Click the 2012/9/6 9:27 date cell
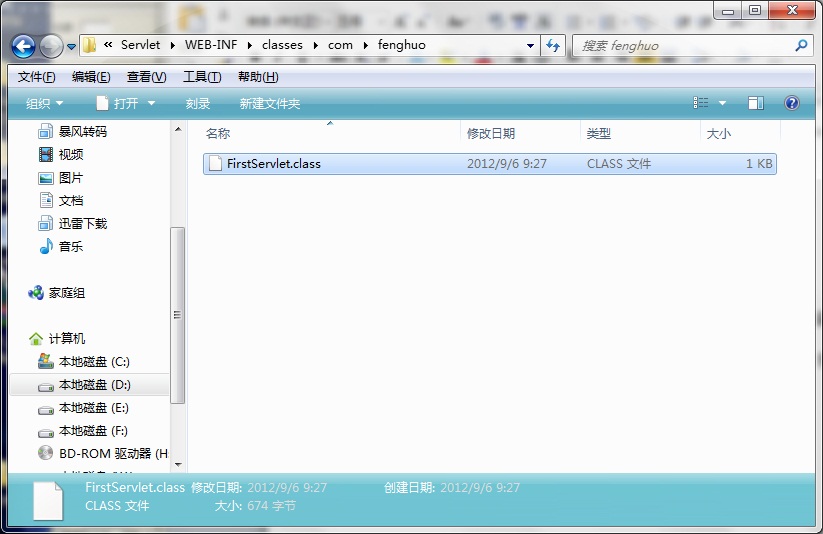The width and height of the screenshot is (823, 534). (507, 164)
